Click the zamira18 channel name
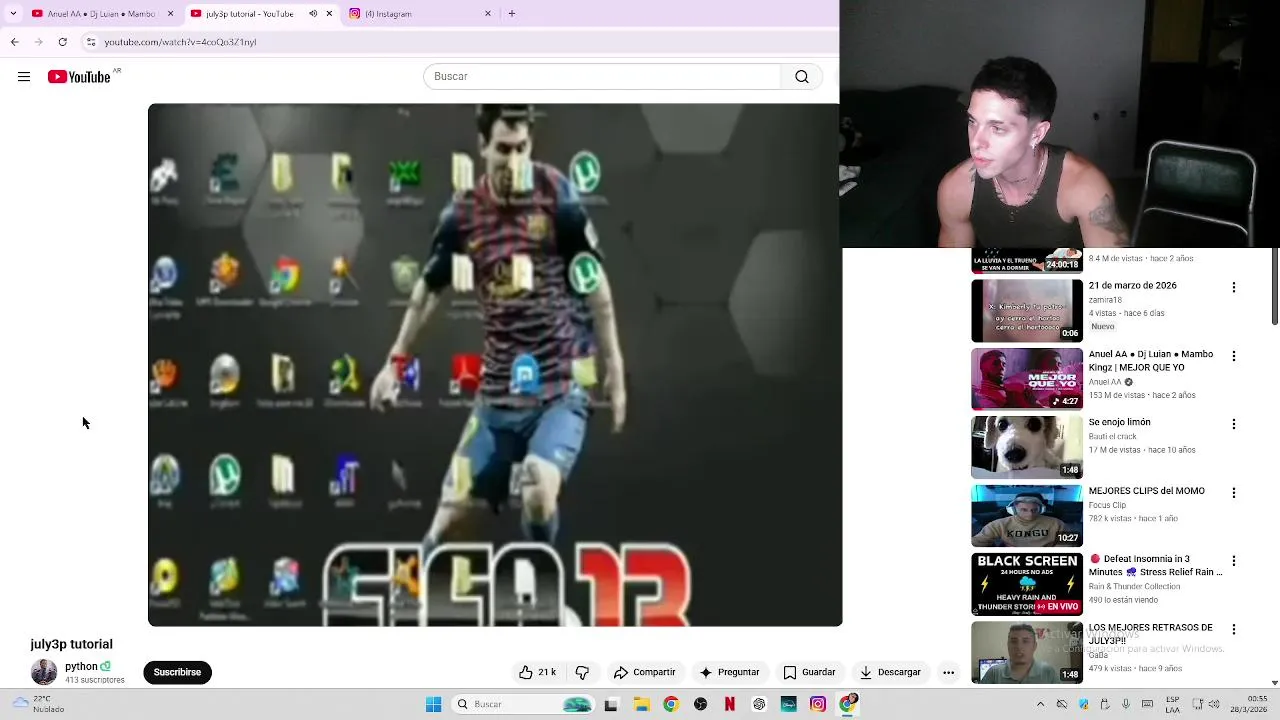Viewport: 1280px width, 720px height. tap(1105, 300)
